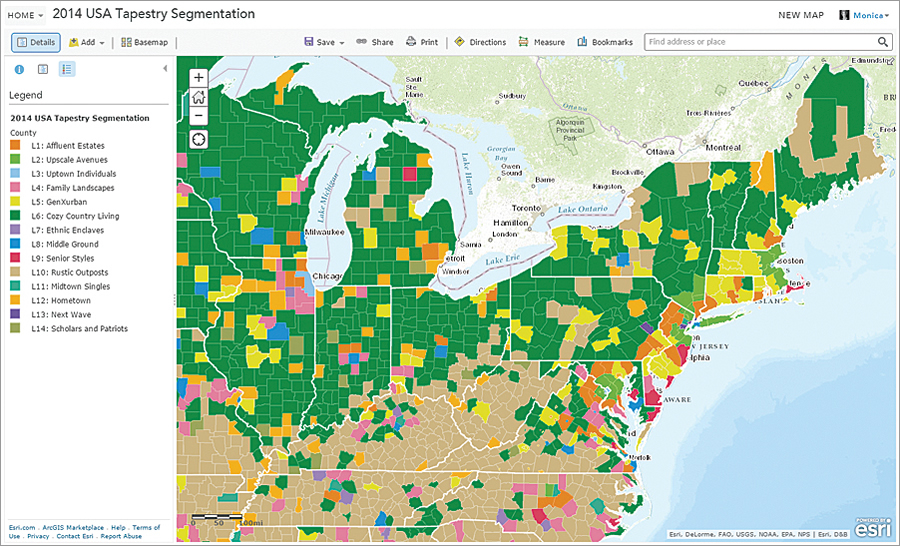Screen dimensions: 900x546
Task: Select the L2: Upscale Avenues legend text
Action: tap(69, 160)
